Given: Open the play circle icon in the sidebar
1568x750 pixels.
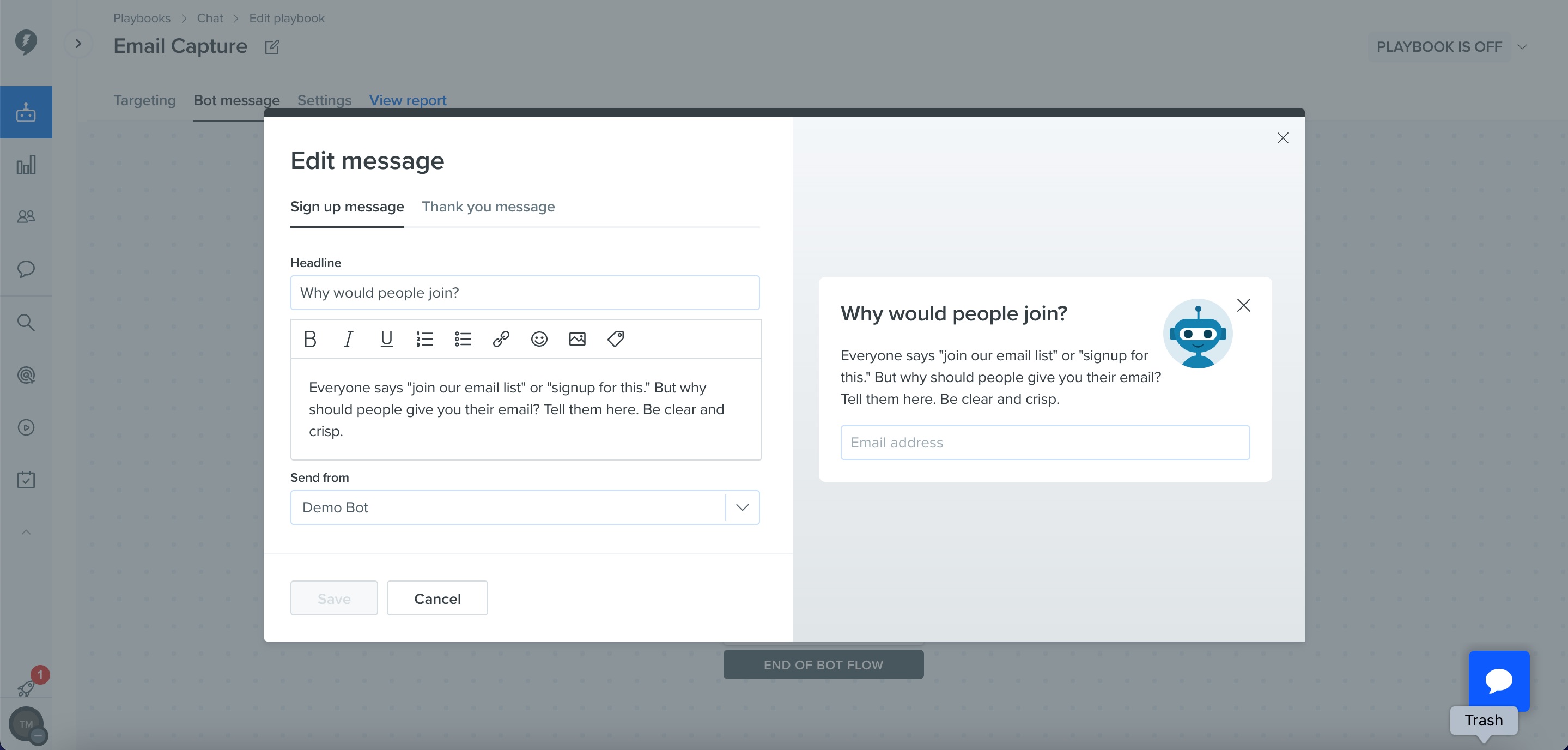Looking at the screenshot, I should [x=26, y=427].
